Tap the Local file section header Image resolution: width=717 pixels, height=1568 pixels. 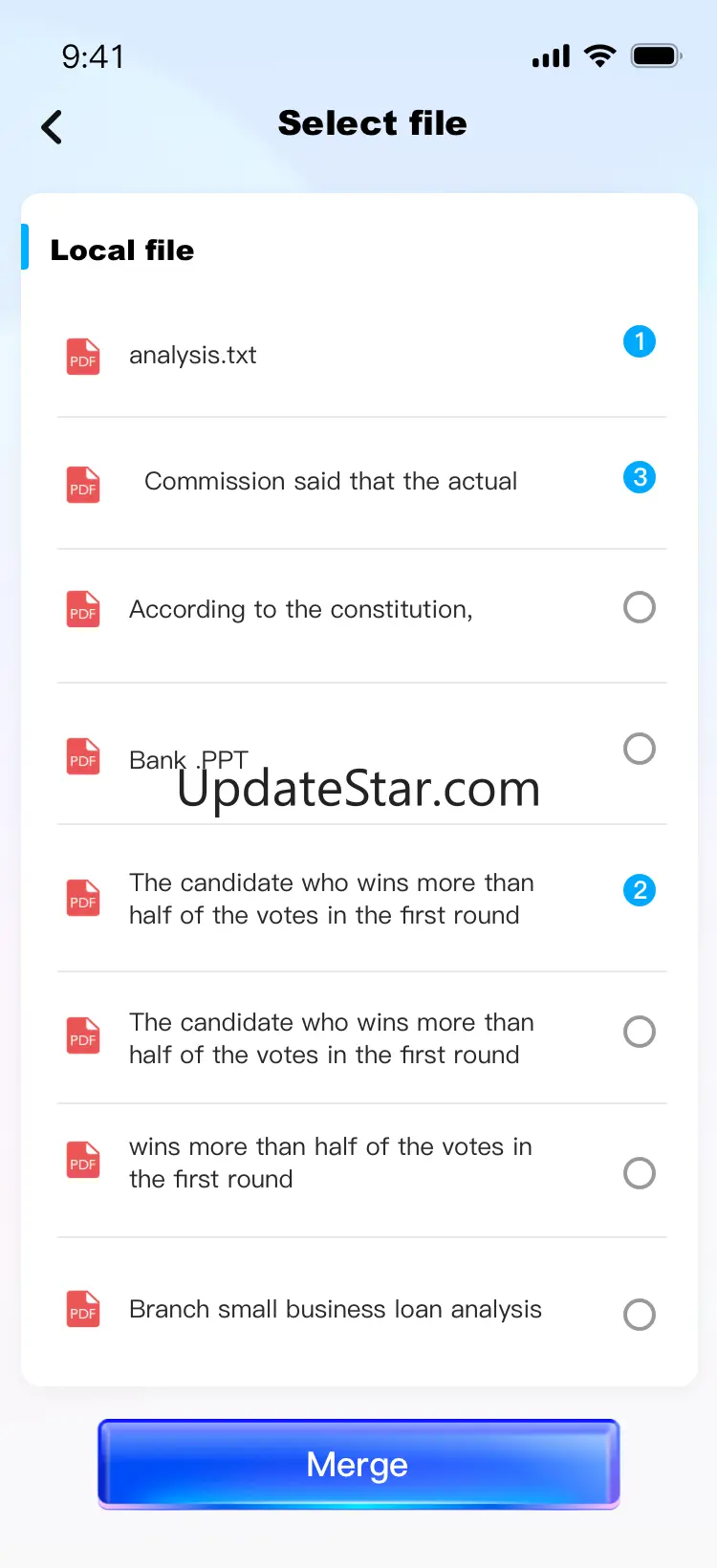[122, 250]
